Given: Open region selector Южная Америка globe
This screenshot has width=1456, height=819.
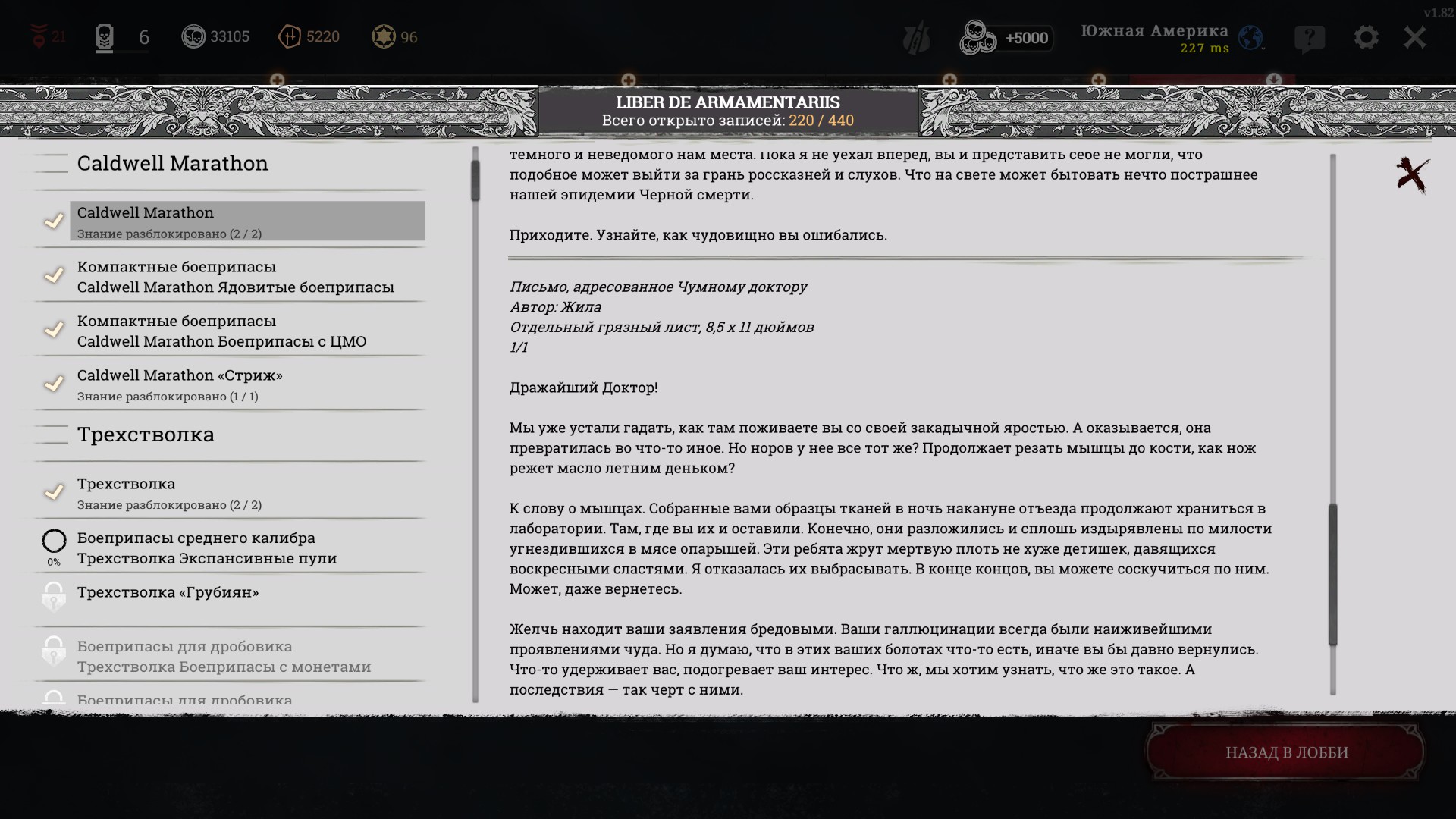Looking at the screenshot, I should click(x=1250, y=37).
